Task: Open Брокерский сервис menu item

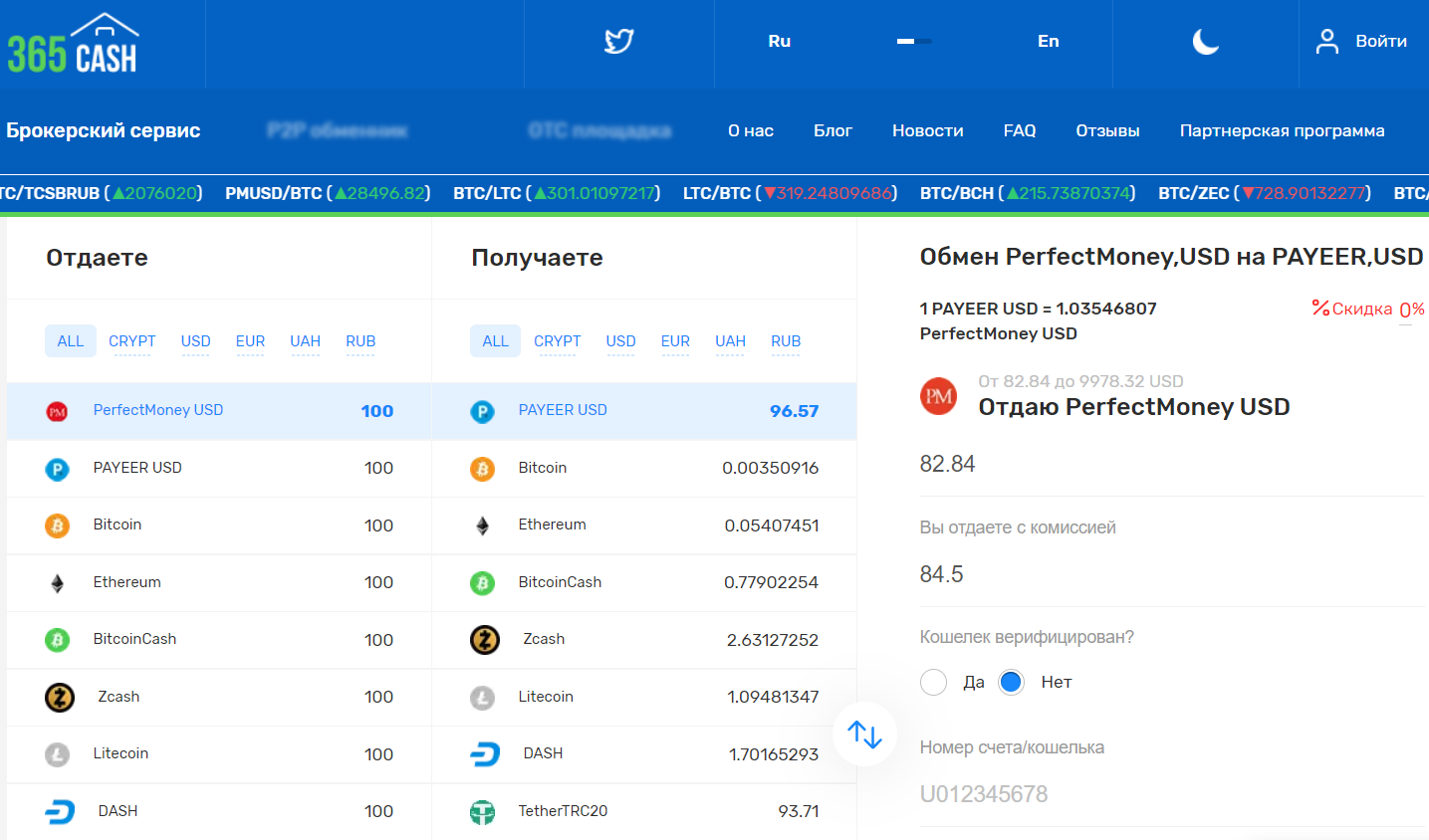Action: [104, 130]
